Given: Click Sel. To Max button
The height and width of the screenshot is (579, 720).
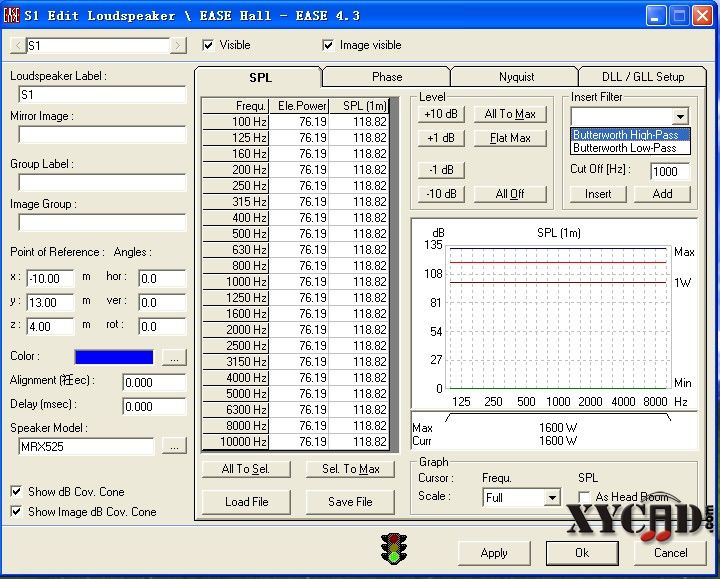Looking at the screenshot, I should click(350, 469).
